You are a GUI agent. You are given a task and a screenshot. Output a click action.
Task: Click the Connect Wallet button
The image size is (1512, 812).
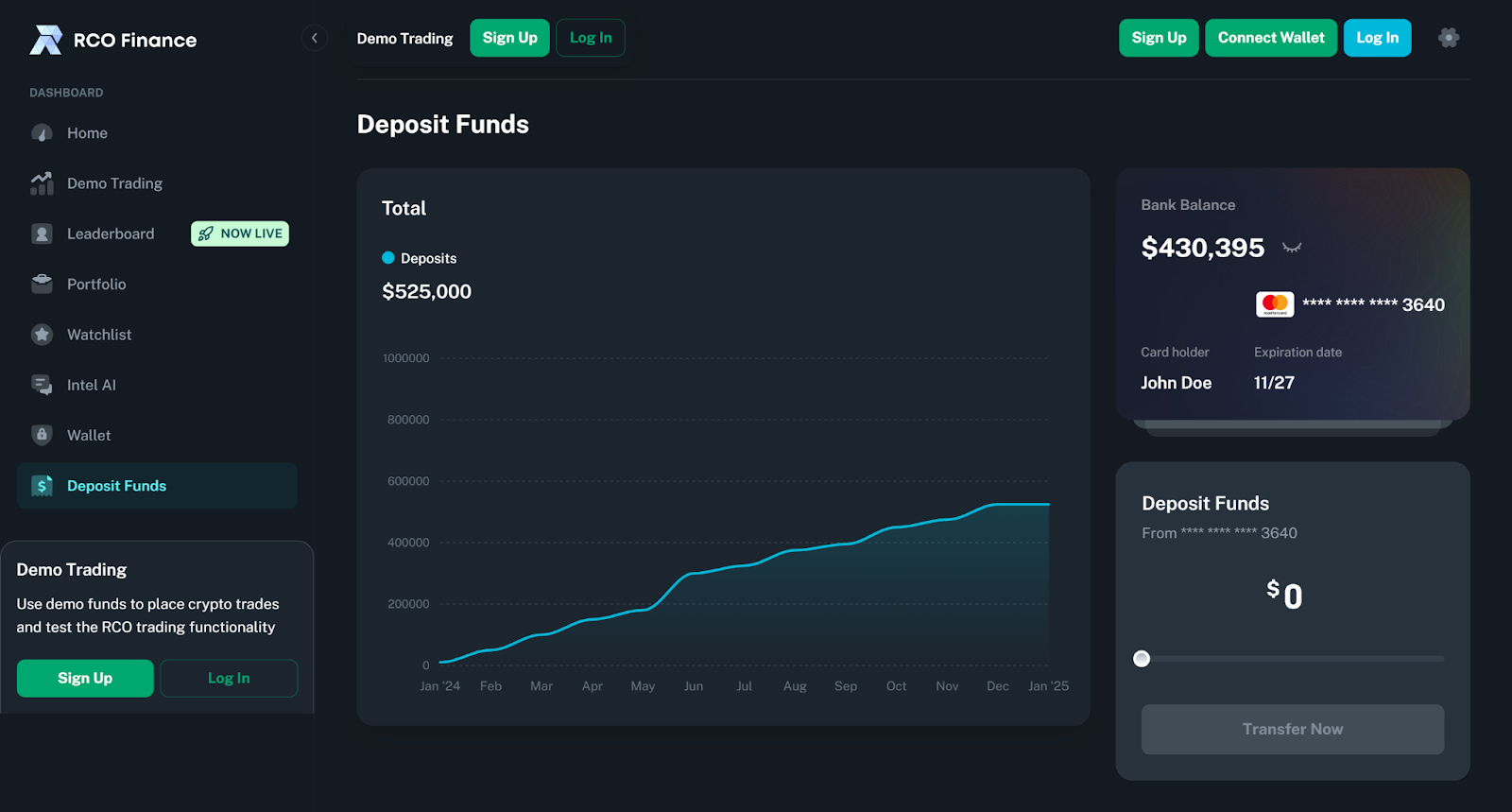[x=1271, y=38]
